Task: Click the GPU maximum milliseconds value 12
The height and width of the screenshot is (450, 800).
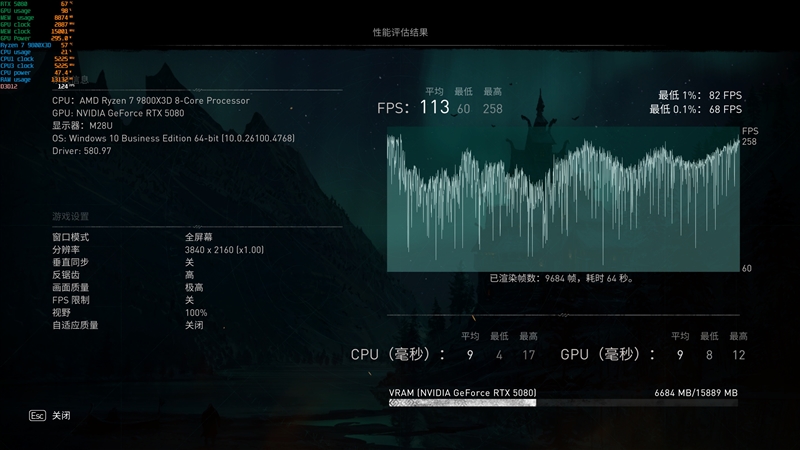Action: [x=739, y=355]
